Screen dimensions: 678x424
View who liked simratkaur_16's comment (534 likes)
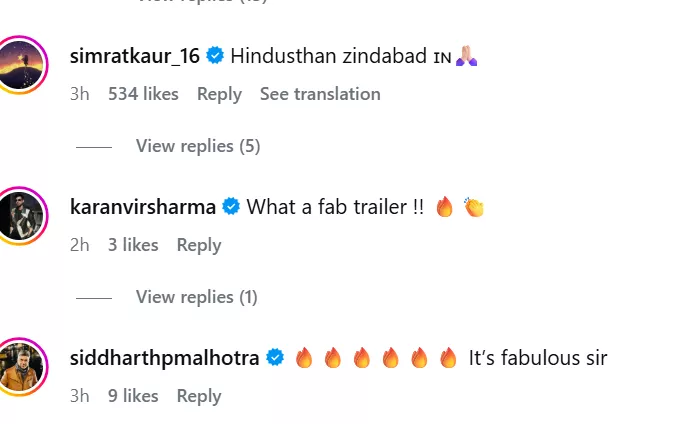[x=143, y=94]
